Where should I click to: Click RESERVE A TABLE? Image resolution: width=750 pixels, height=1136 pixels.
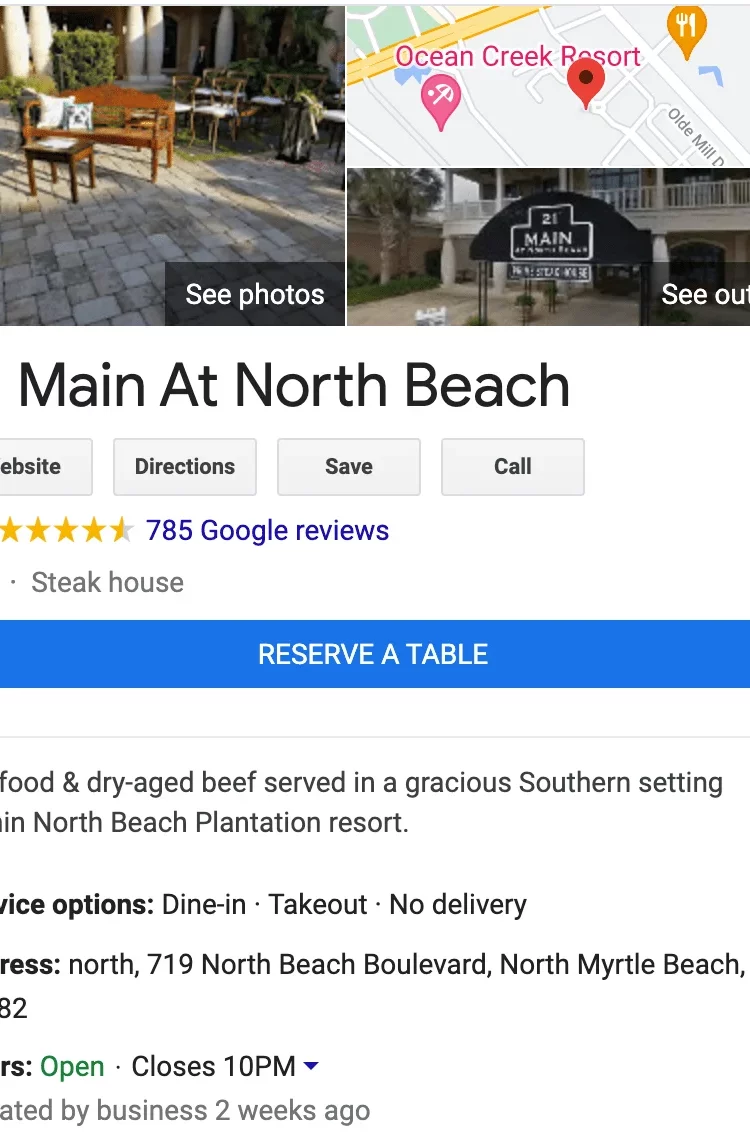point(373,654)
